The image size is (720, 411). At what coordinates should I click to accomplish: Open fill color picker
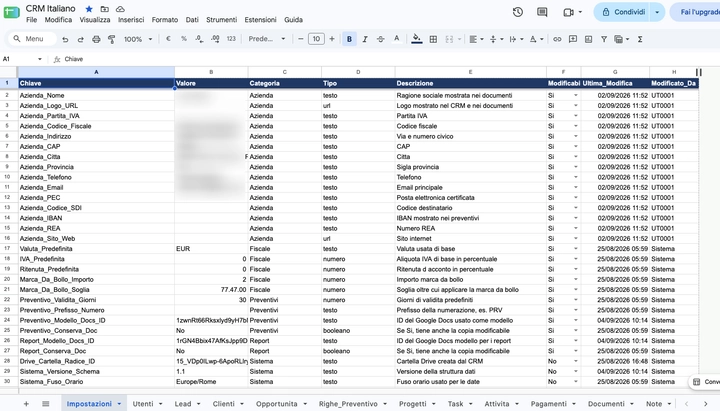(x=416, y=39)
